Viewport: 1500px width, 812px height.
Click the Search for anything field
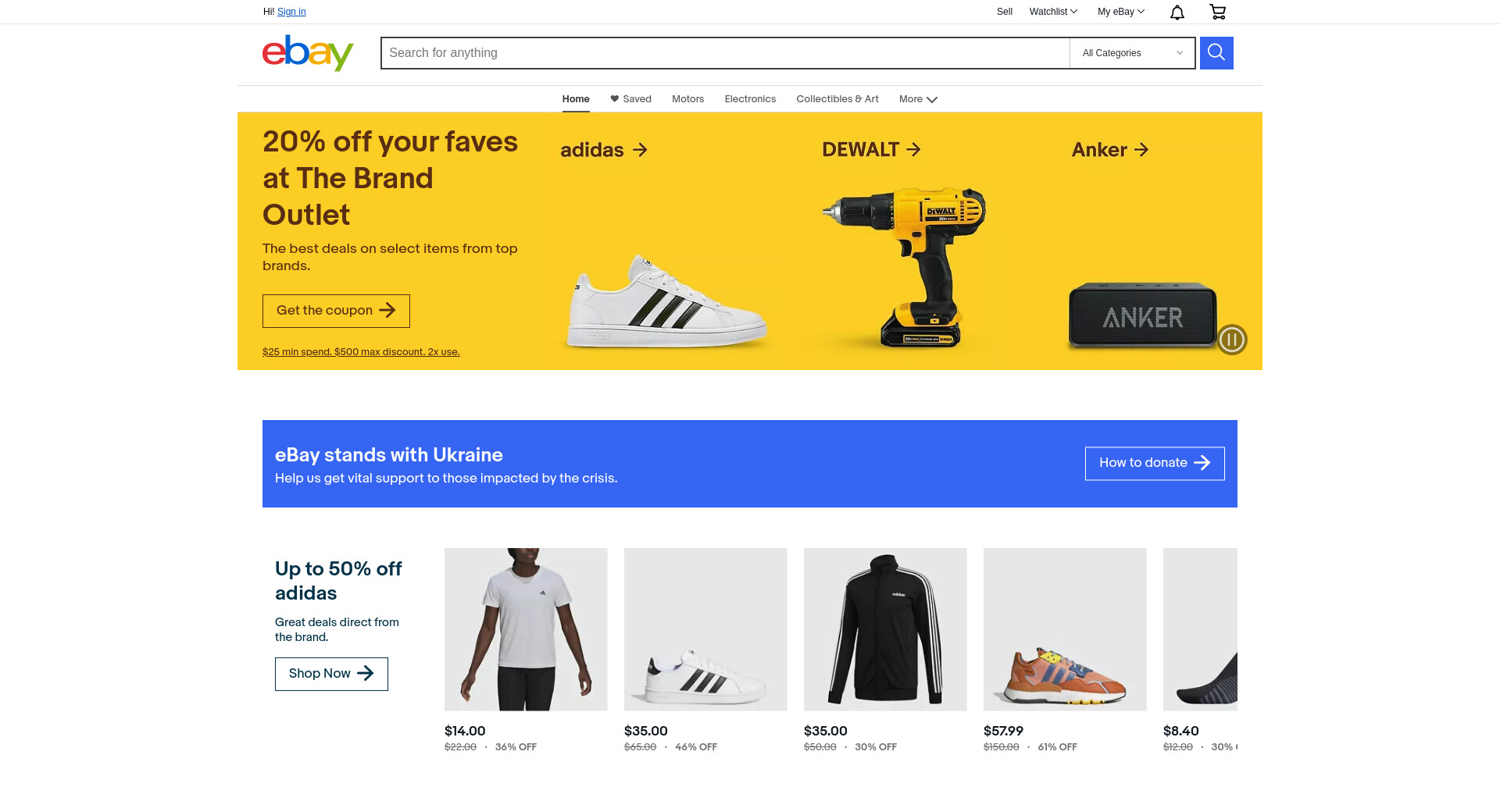coord(725,53)
